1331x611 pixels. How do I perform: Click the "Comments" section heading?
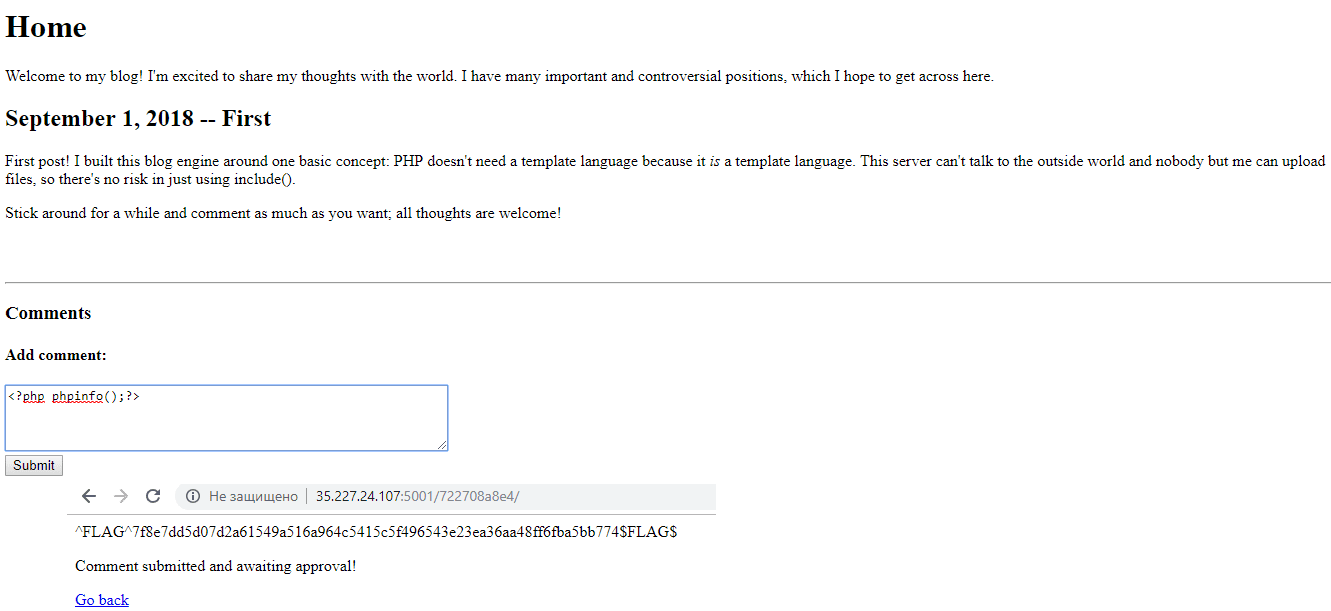click(48, 313)
